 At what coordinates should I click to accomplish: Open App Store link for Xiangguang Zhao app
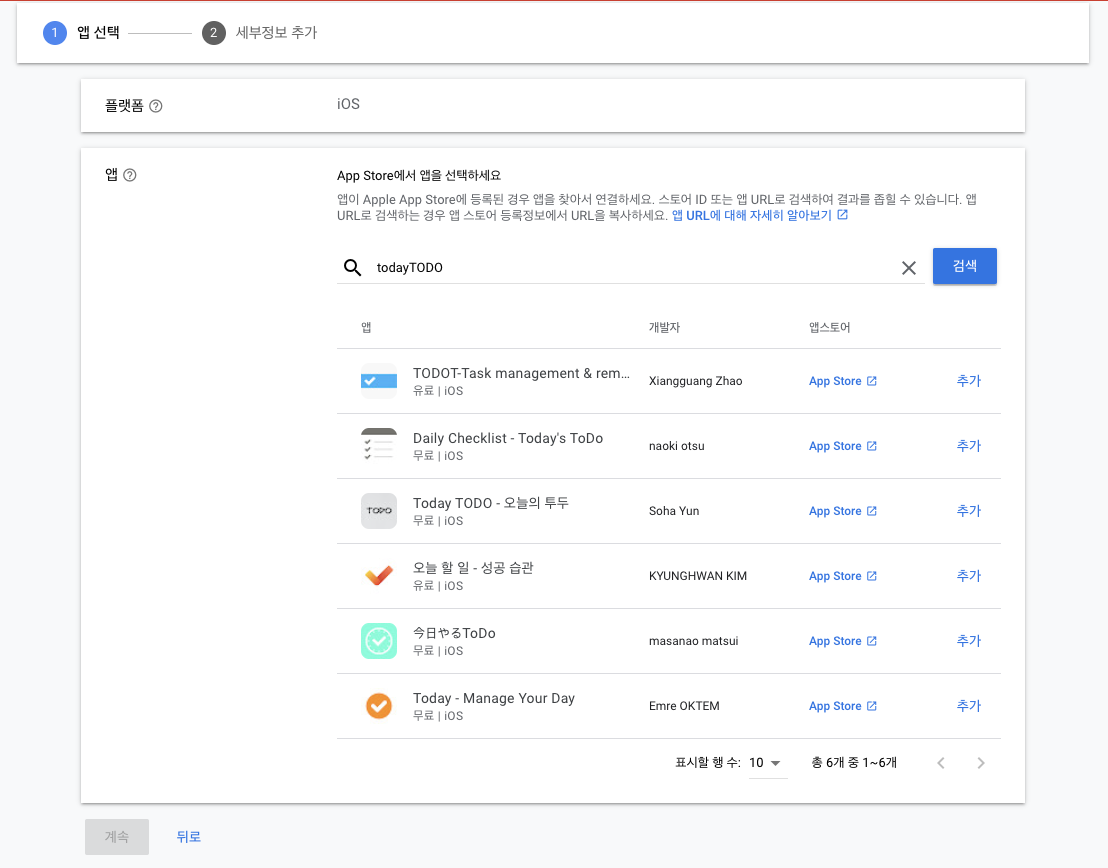(x=842, y=381)
